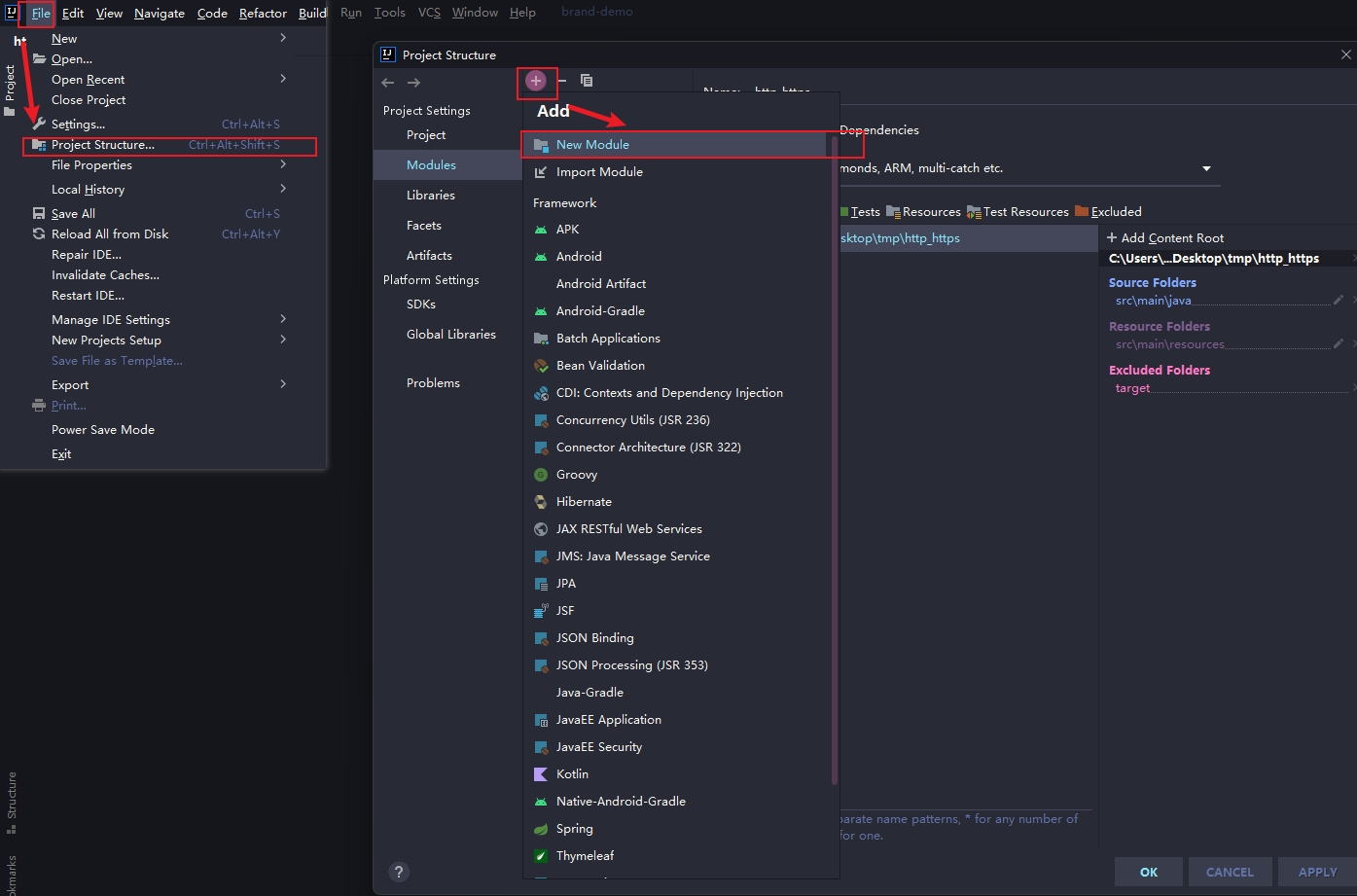Image resolution: width=1357 pixels, height=896 pixels.
Task: Open the language level dropdown
Action: point(1206,168)
